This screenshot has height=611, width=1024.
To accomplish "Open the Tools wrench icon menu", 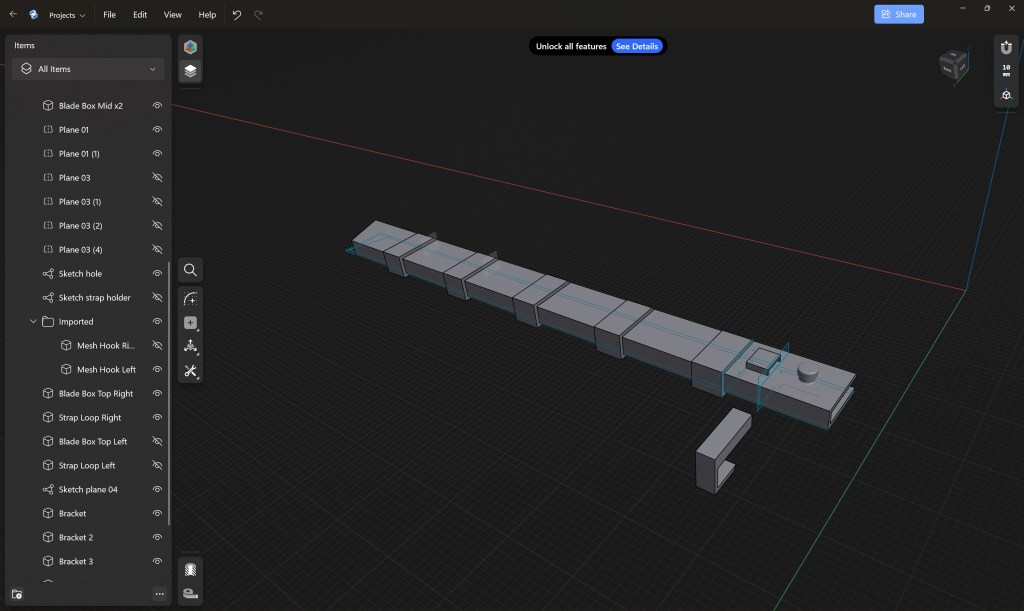I will pos(190,371).
